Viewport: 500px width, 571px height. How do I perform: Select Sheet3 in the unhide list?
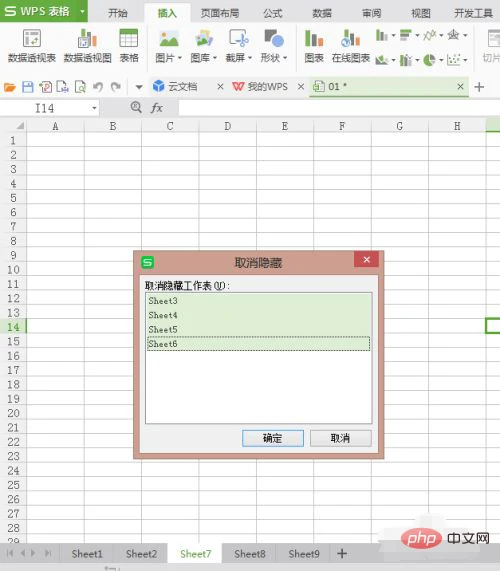click(259, 301)
